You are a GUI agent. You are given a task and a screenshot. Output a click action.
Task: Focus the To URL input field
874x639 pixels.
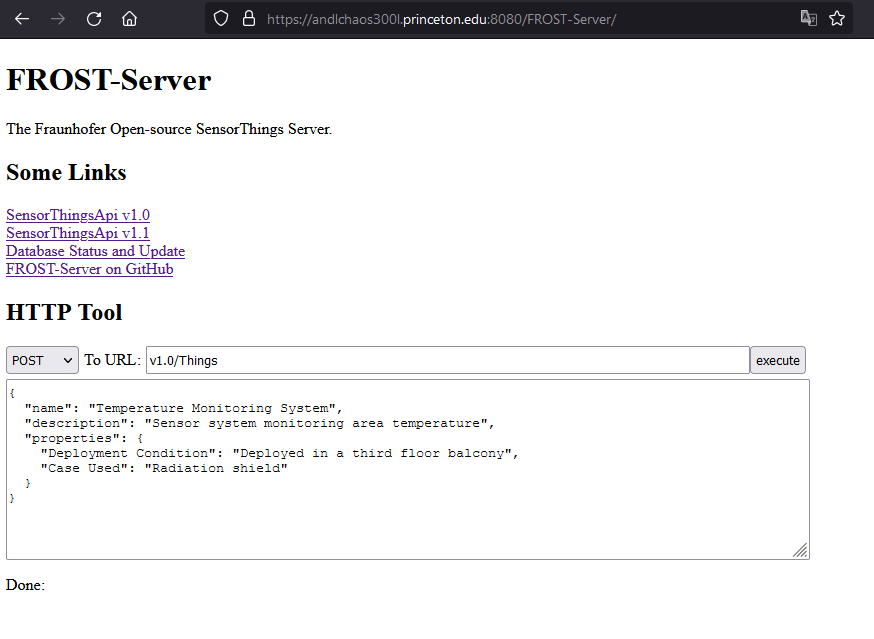(x=447, y=360)
